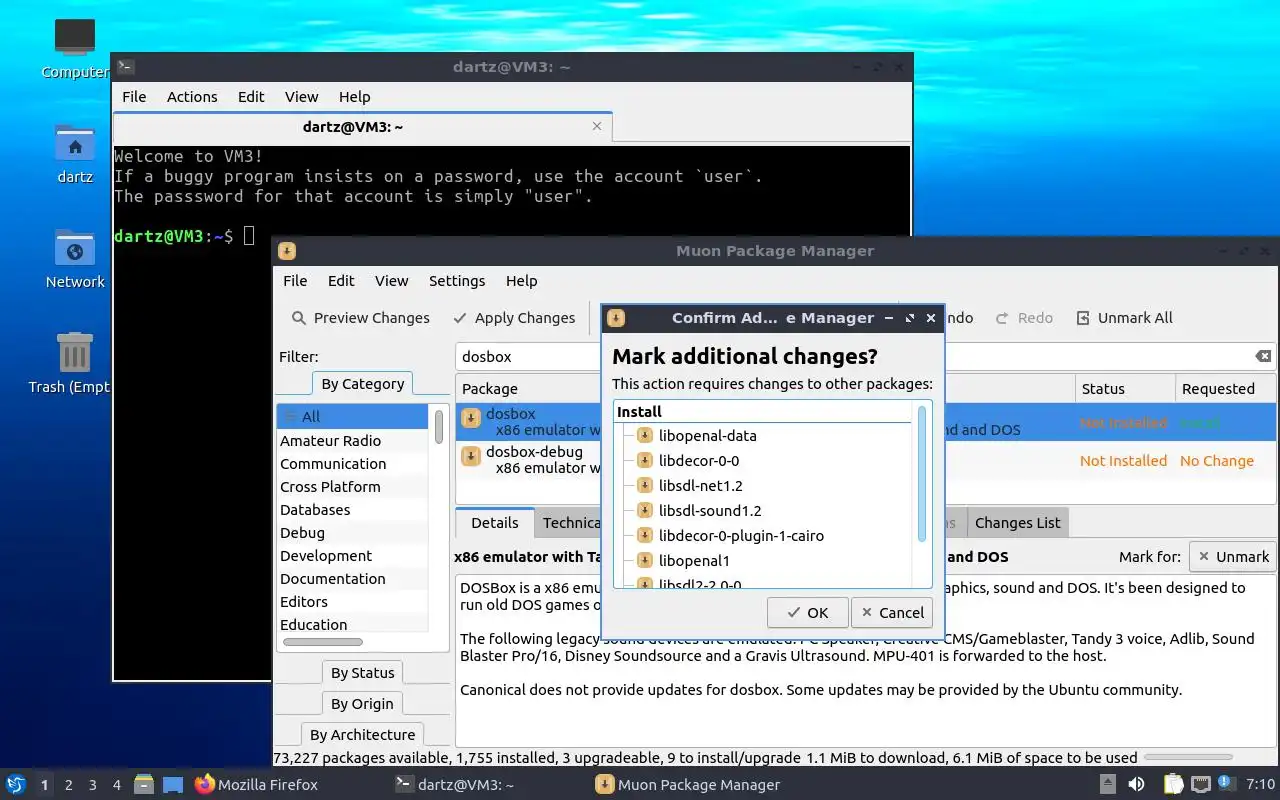1280x800 pixels.
Task: Click the Unmark button
Action: pos(1235,557)
